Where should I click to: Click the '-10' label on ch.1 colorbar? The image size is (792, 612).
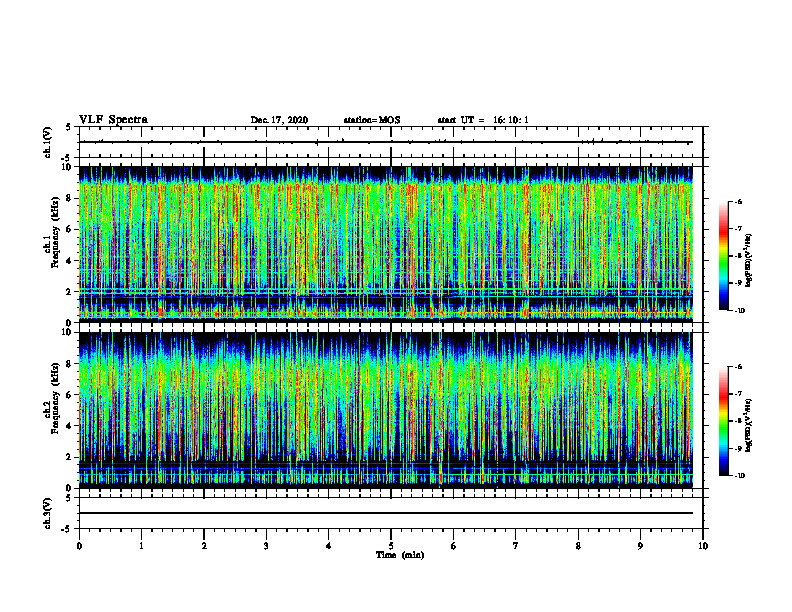pyautogui.click(x=740, y=311)
